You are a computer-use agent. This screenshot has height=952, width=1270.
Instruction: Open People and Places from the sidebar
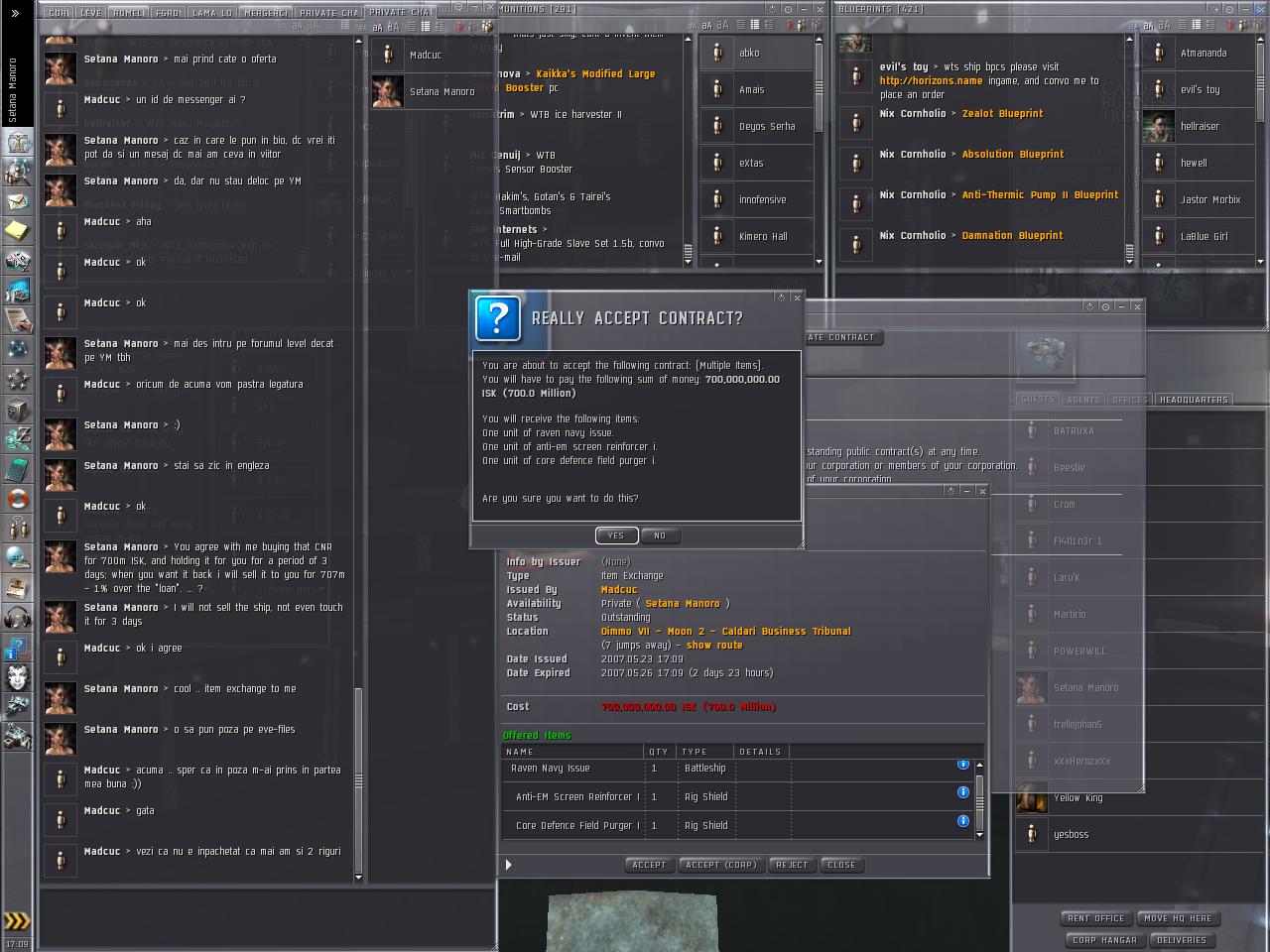point(17,173)
